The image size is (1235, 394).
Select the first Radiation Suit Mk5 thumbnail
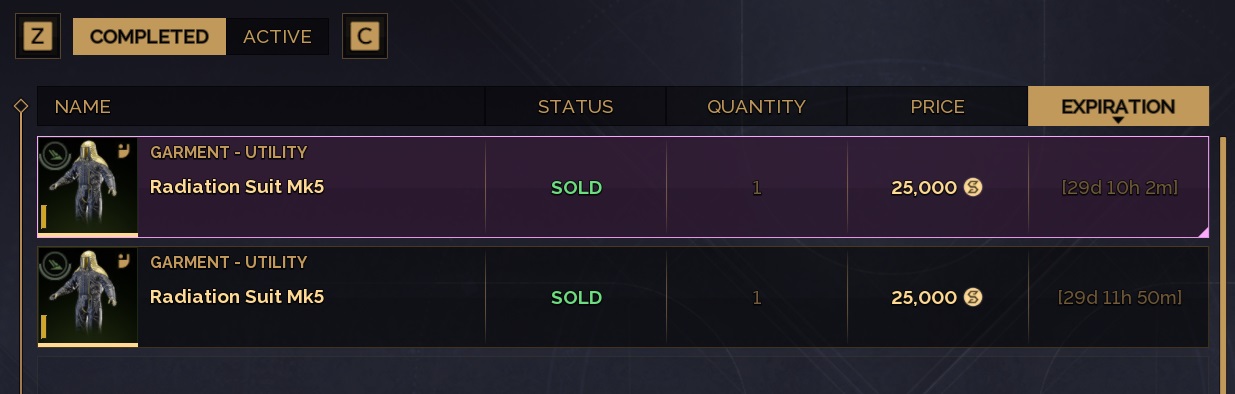click(88, 187)
